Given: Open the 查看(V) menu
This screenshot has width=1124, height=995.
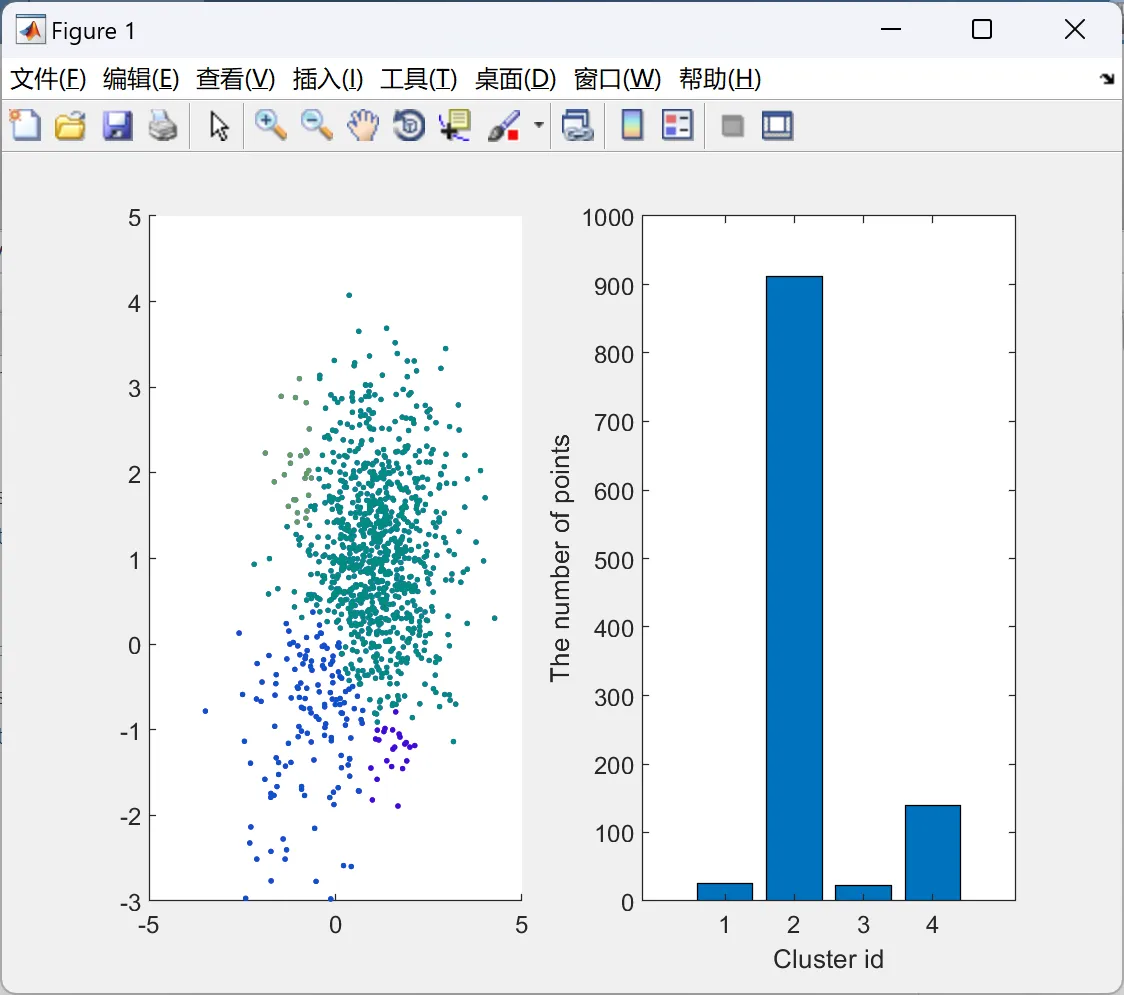Looking at the screenshot, I should click(x=235, y=79).
